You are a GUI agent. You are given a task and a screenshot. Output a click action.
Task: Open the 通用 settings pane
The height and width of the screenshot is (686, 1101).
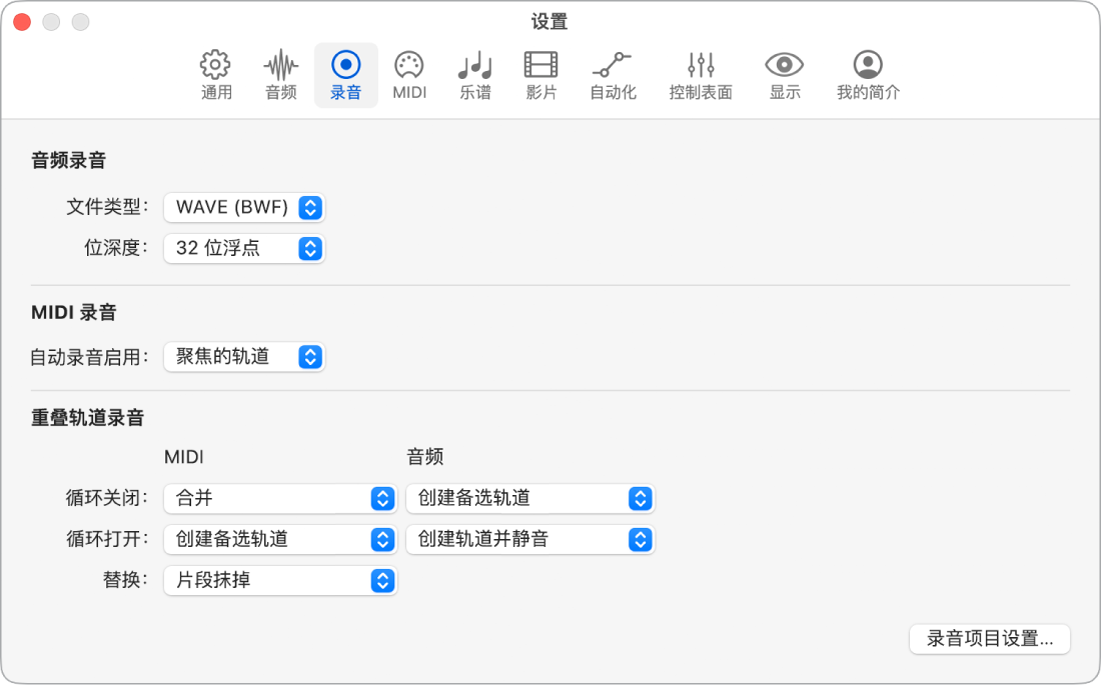[x=214, y=74]
